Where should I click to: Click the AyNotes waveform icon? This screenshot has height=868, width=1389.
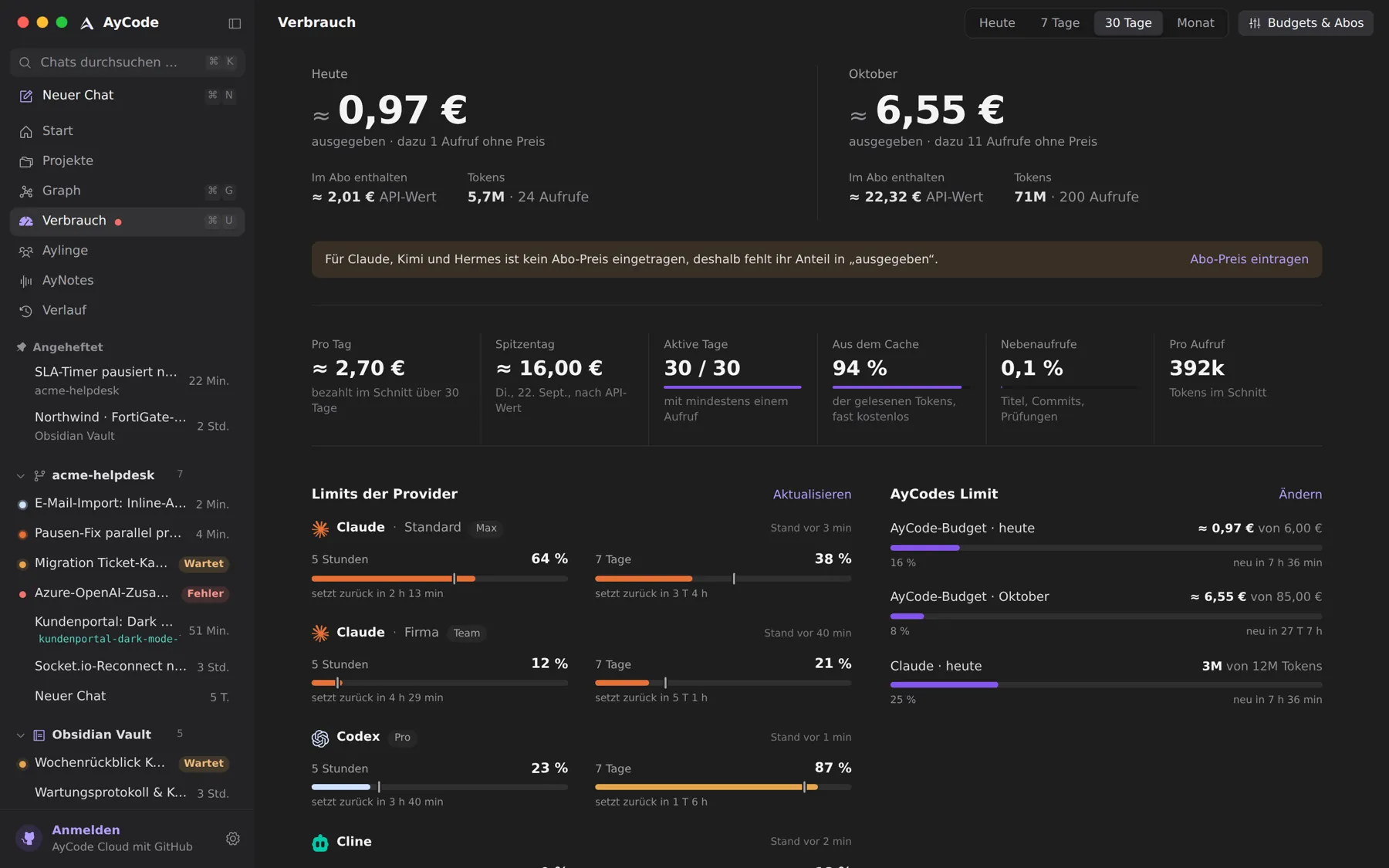(x=25, y=281)
